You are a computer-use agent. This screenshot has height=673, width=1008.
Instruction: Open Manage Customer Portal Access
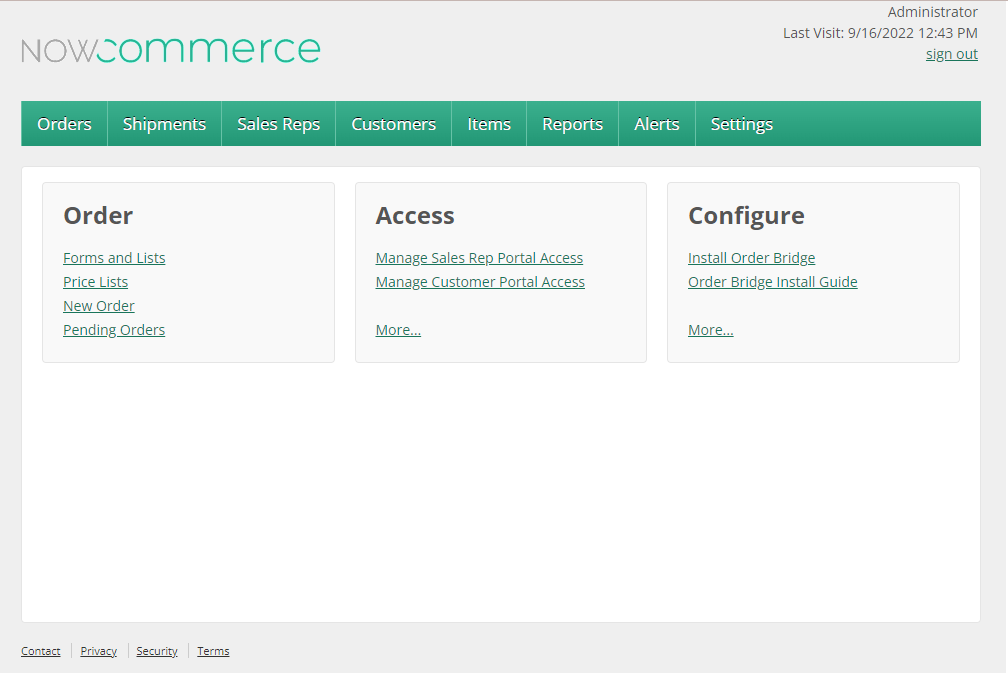point(480,282)
